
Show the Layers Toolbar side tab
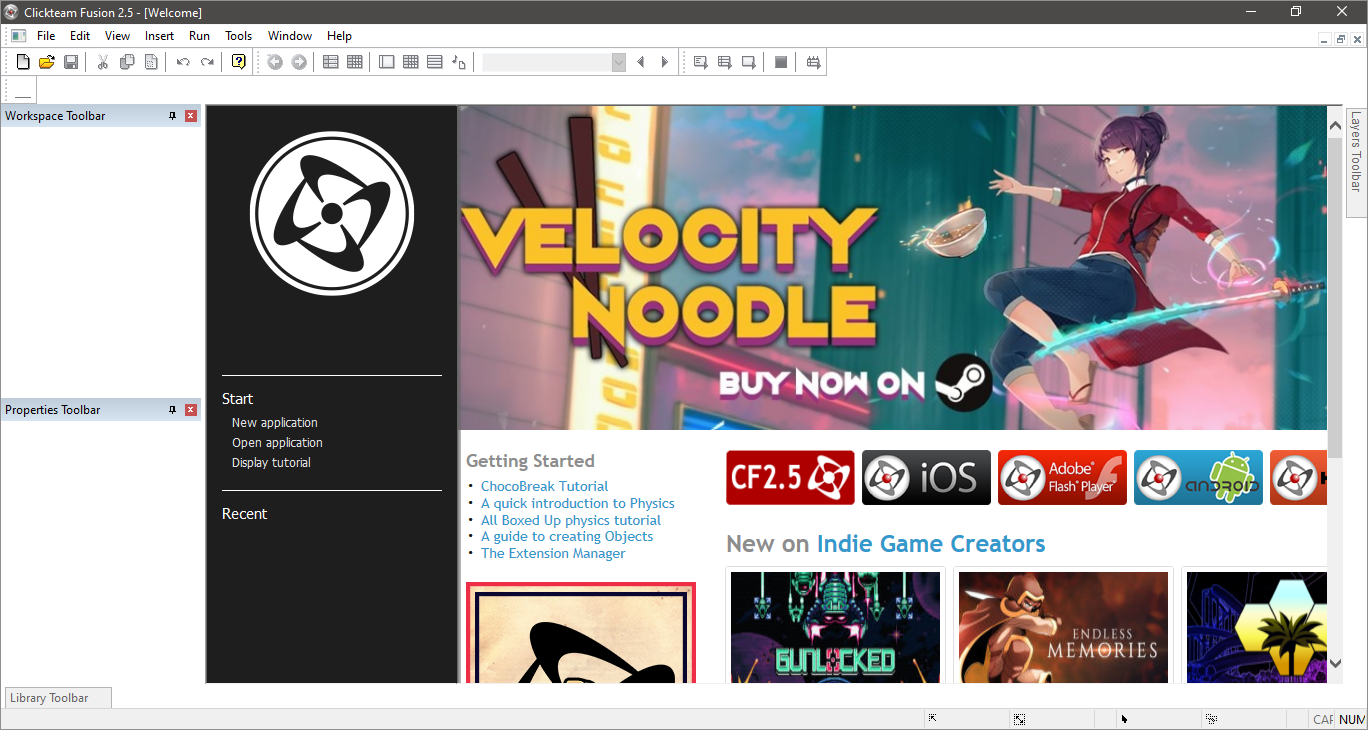coord(1356,162)
